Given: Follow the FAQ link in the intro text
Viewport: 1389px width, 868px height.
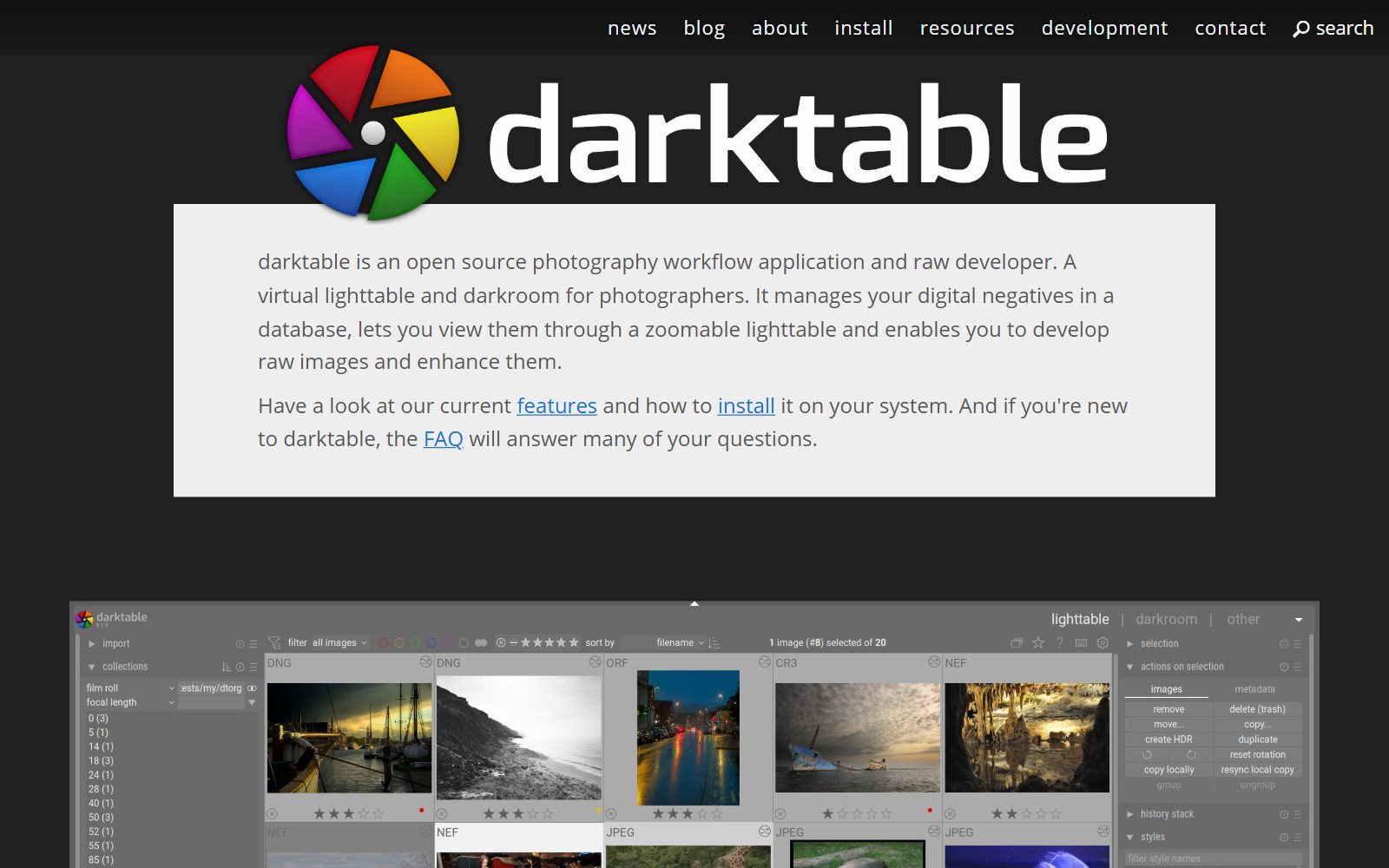Looking at the screenshot, I should [443, 438].
